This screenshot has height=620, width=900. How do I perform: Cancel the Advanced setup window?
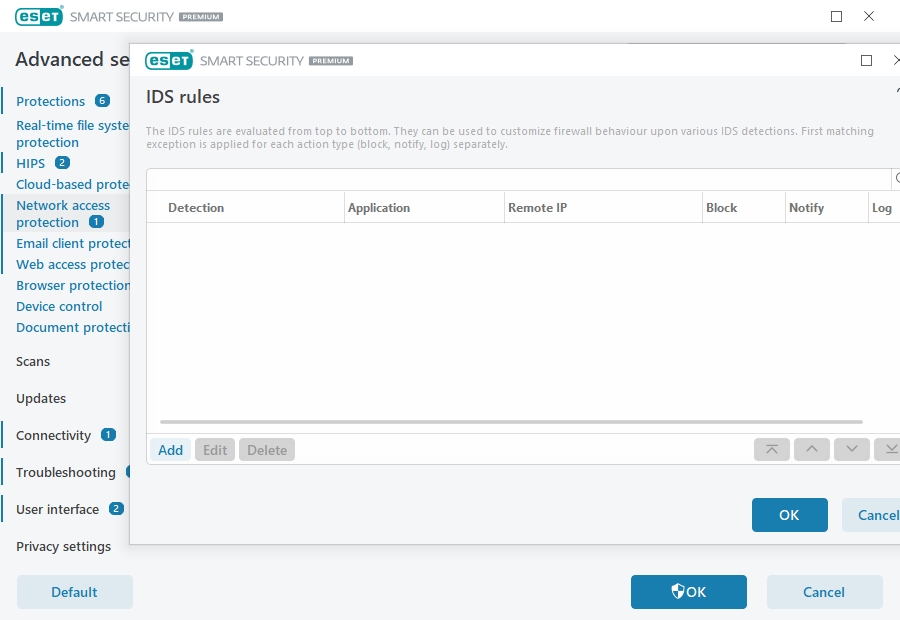pyautogui.click(x=824, y=592)
